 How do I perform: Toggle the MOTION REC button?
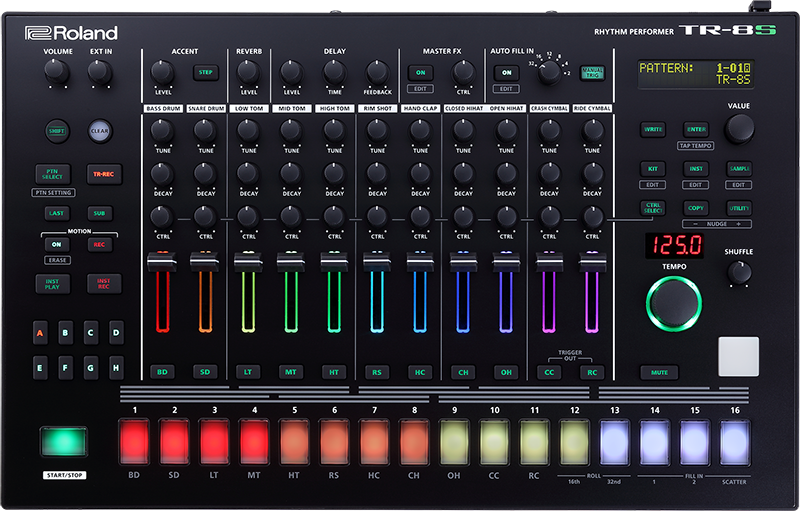[x=99, y=244]
